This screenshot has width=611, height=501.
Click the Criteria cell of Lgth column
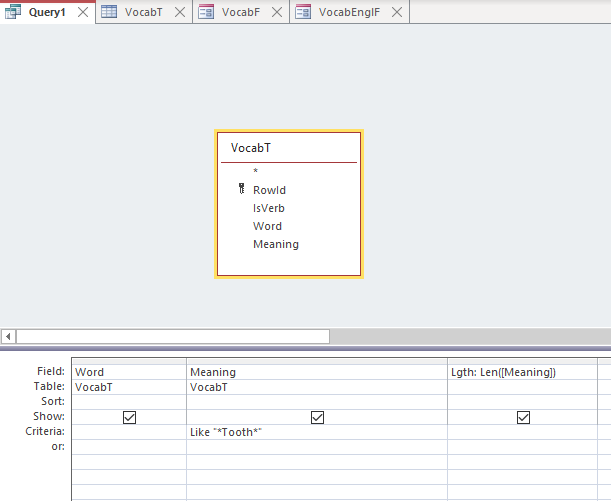click(x=522, y=432)
